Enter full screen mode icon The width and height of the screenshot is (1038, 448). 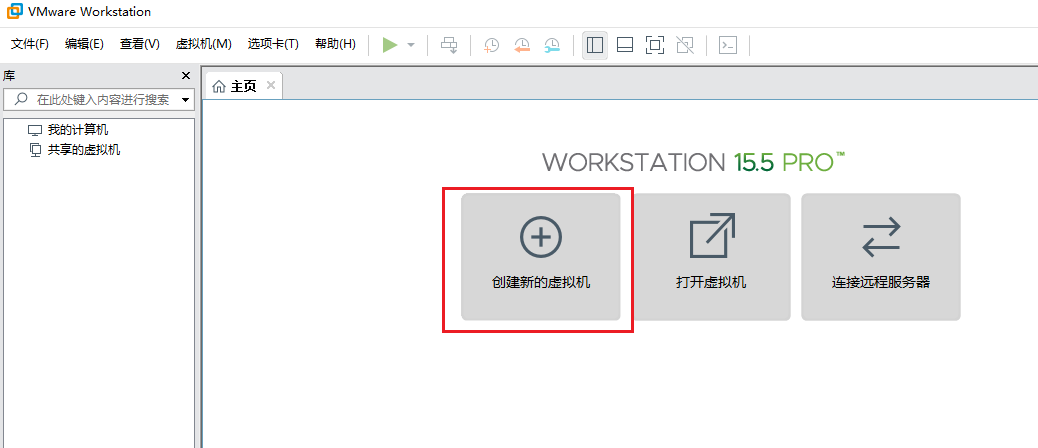pyautogui.click(x=655, y=45)
